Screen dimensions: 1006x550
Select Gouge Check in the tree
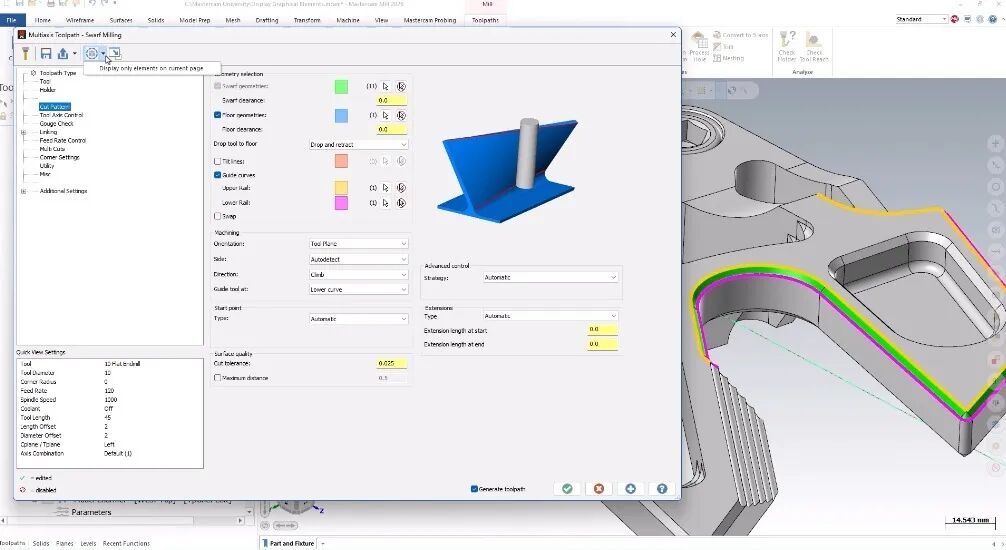pos(56,124)
